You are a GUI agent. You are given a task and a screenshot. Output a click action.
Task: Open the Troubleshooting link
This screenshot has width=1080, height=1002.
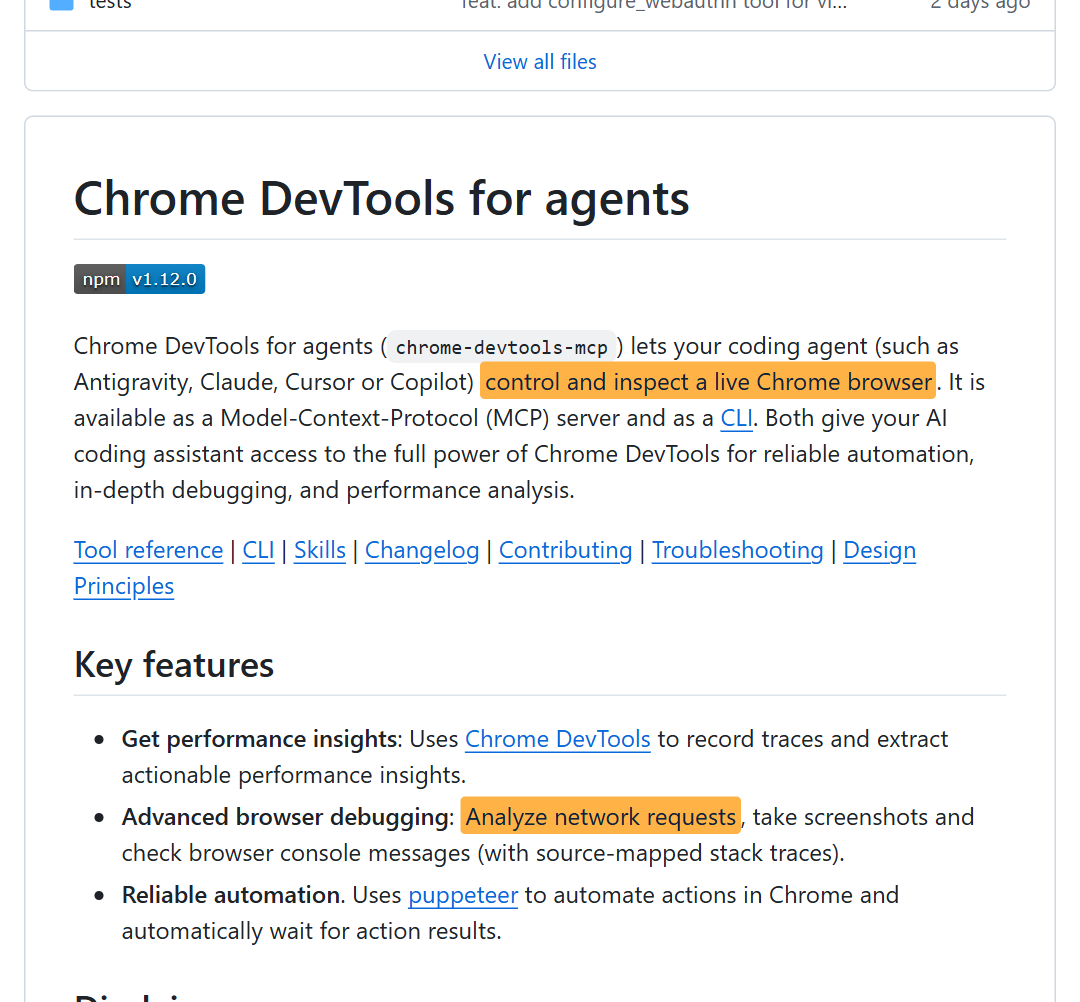(738, 550)
